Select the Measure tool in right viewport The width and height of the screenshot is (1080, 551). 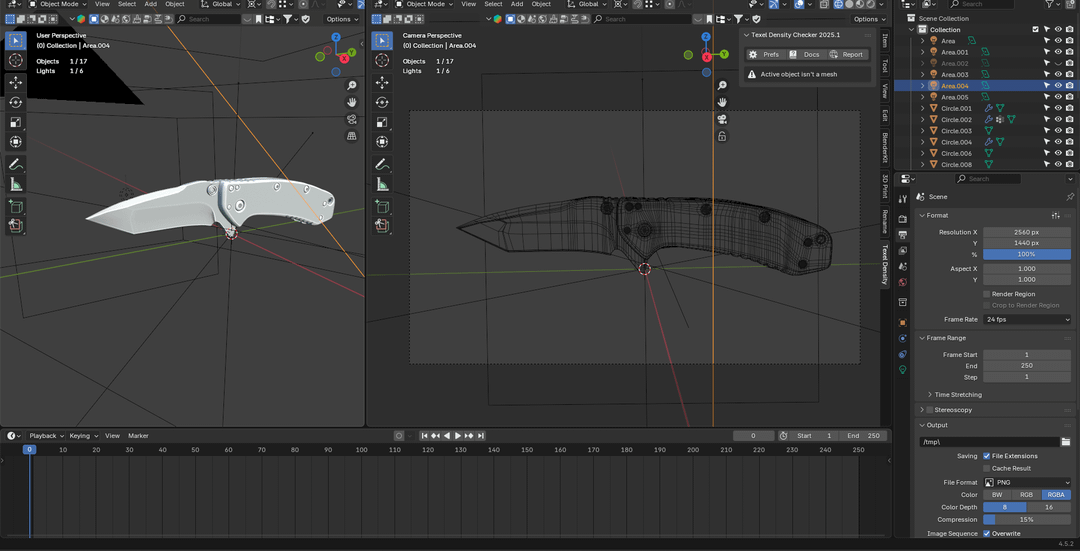pyautogui.click(x=382, y=185)
